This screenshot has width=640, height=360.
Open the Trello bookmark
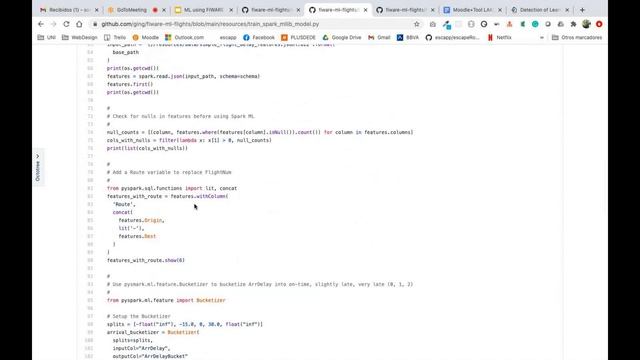click(115, 37)
